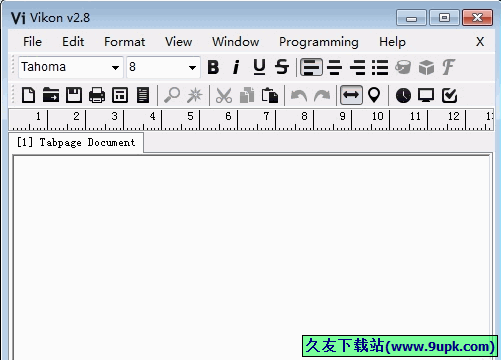The image size is (501, 360).
Task: Click the sparkle wand icon
Action: (x=195, y=95)
